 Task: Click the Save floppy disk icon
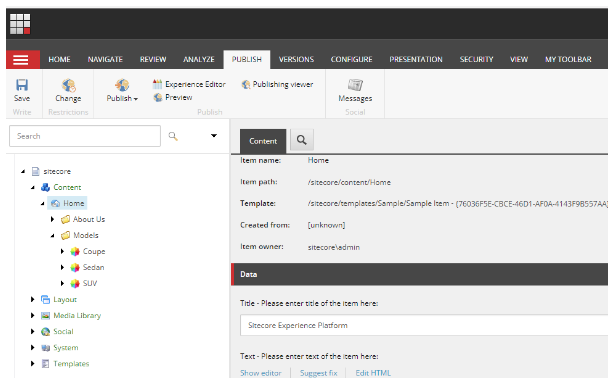click(x=22, y=85)
